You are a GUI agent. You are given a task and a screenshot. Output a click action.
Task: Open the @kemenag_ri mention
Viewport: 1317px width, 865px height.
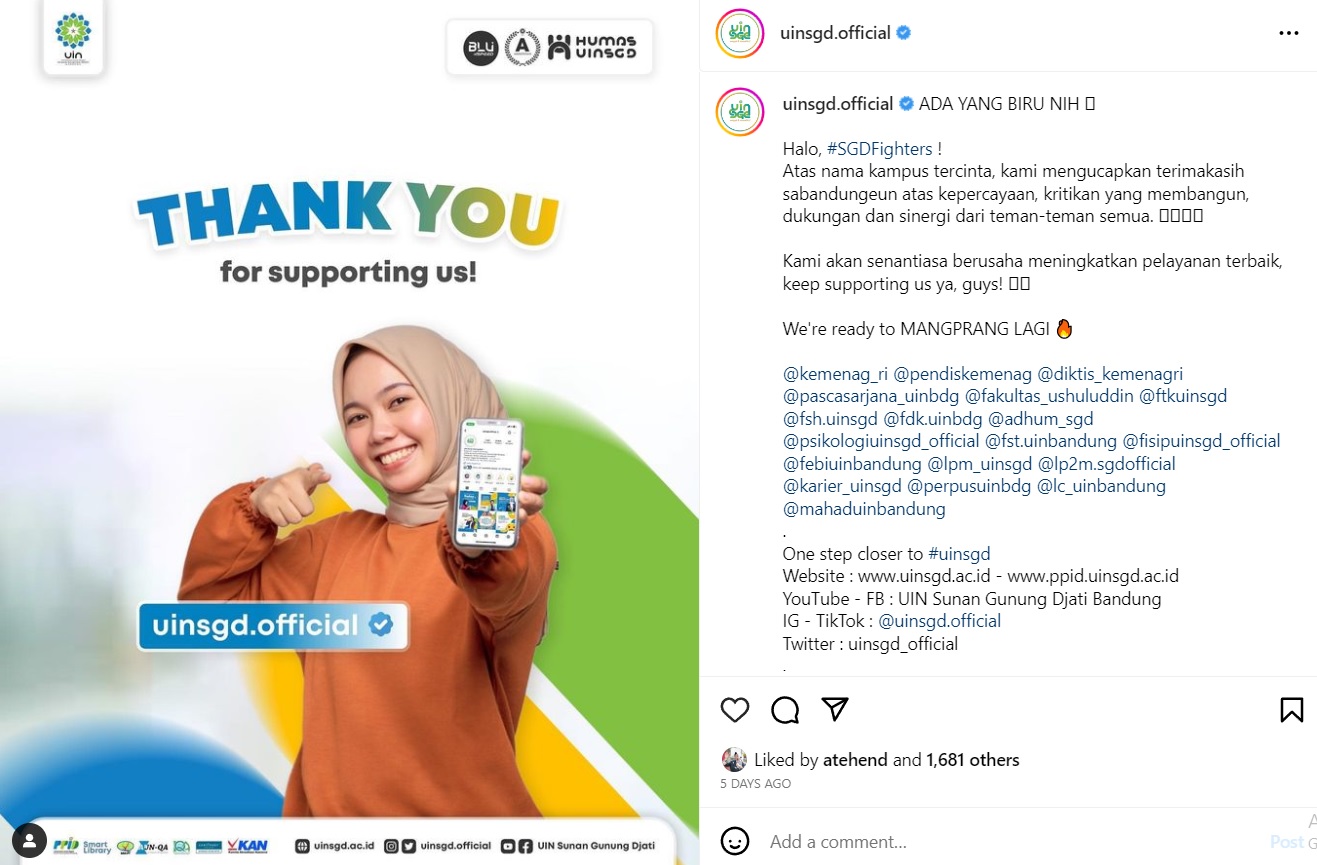point(835,374)
